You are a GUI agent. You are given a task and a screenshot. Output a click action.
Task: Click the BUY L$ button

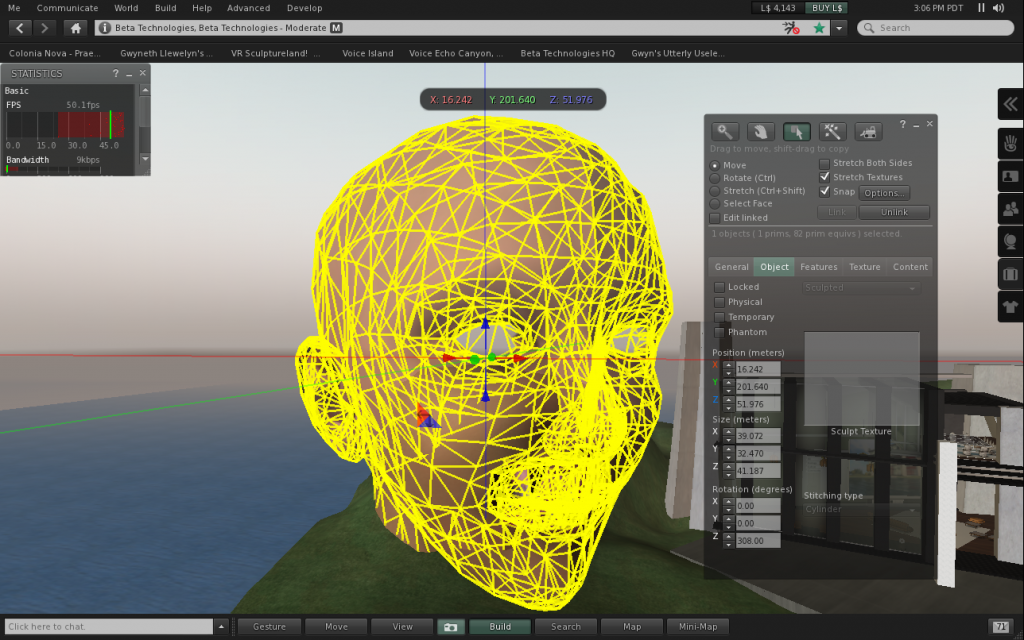(x=827, y=8)
